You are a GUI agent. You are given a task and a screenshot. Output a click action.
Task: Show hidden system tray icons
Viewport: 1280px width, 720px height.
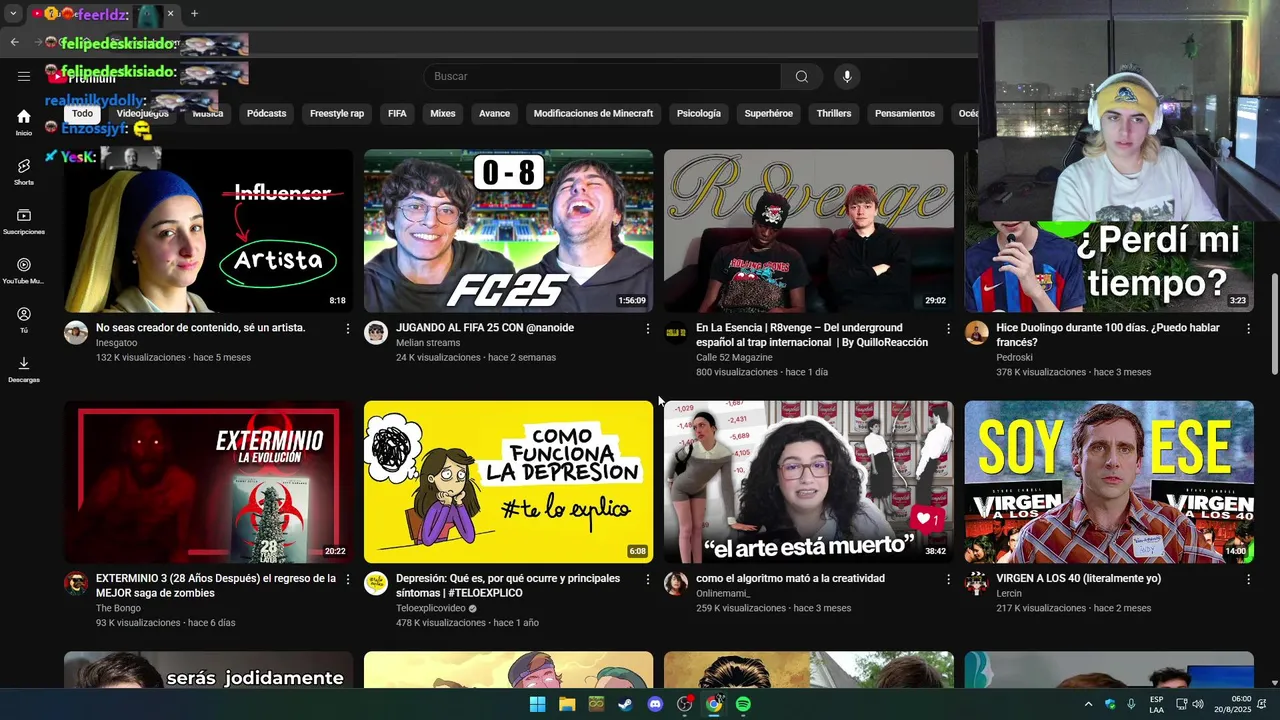click(x=1088, y=704)
